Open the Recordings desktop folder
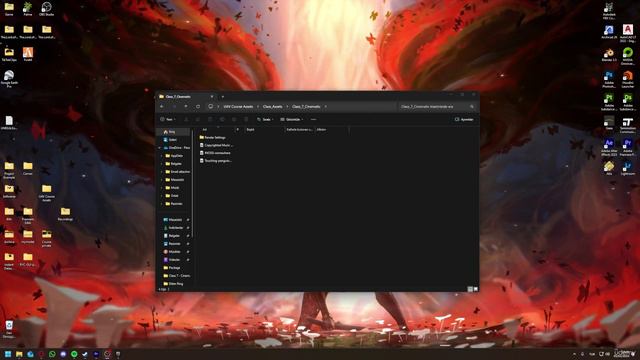The image size is (640, 360). (x=65, y=214)
